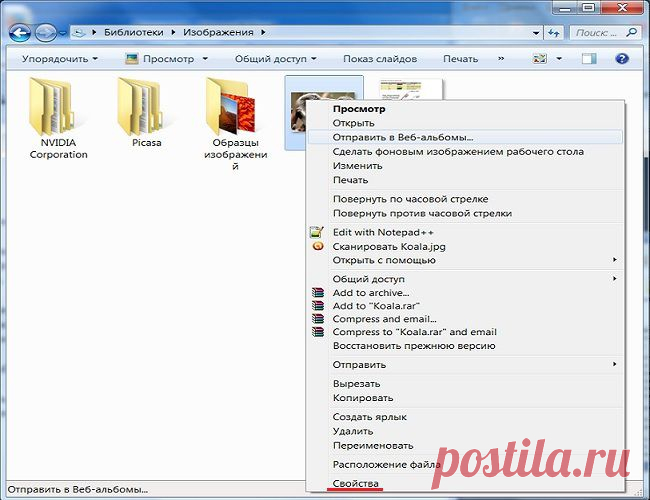Choose Восстановить прежнюю версию
The height and width of the screenshot is (500, 650).
point(465,346)
